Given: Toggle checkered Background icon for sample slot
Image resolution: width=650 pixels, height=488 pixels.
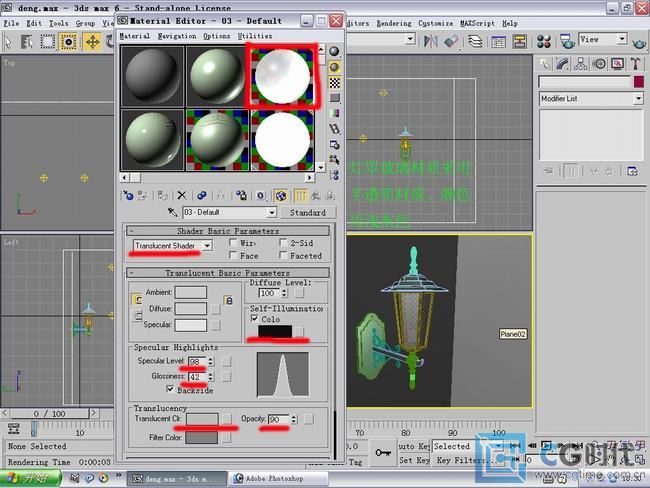Looking at the screenshot, I should (335, 83).
